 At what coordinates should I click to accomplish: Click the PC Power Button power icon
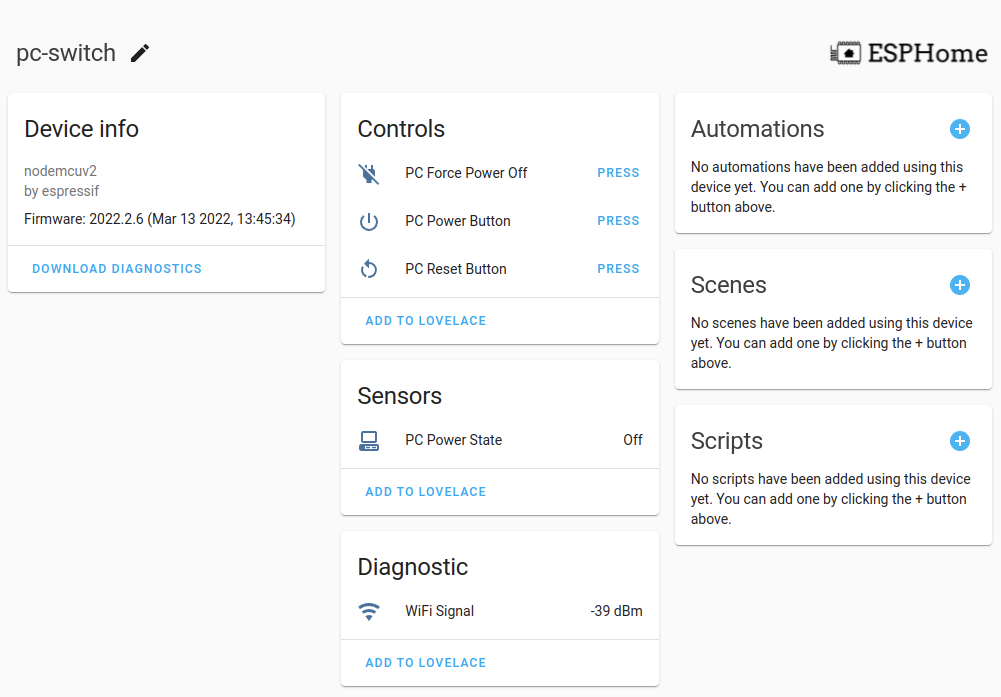pos(369,221)
